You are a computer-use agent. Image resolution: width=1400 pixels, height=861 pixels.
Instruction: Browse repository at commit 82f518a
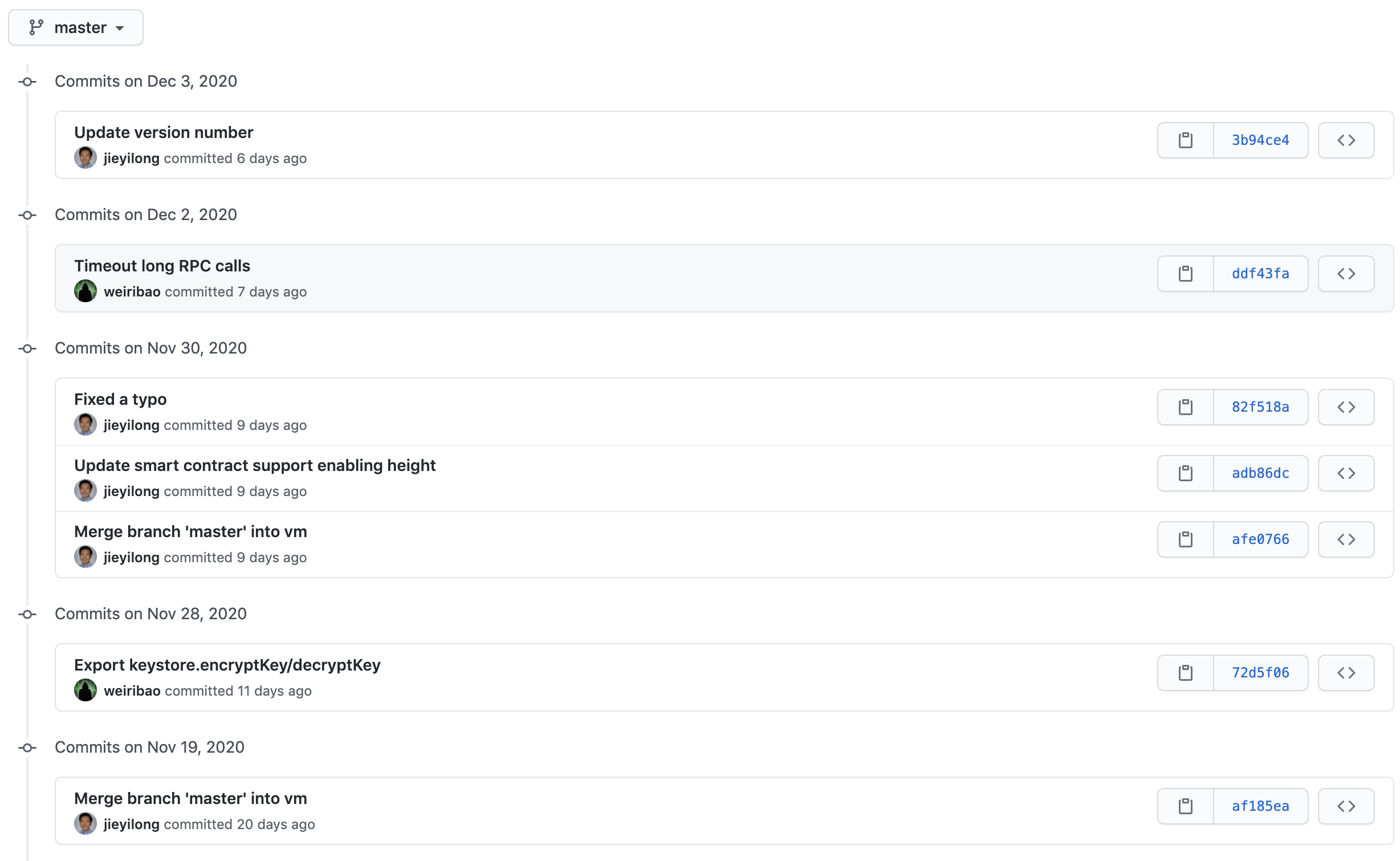[x=1346, y=407]
